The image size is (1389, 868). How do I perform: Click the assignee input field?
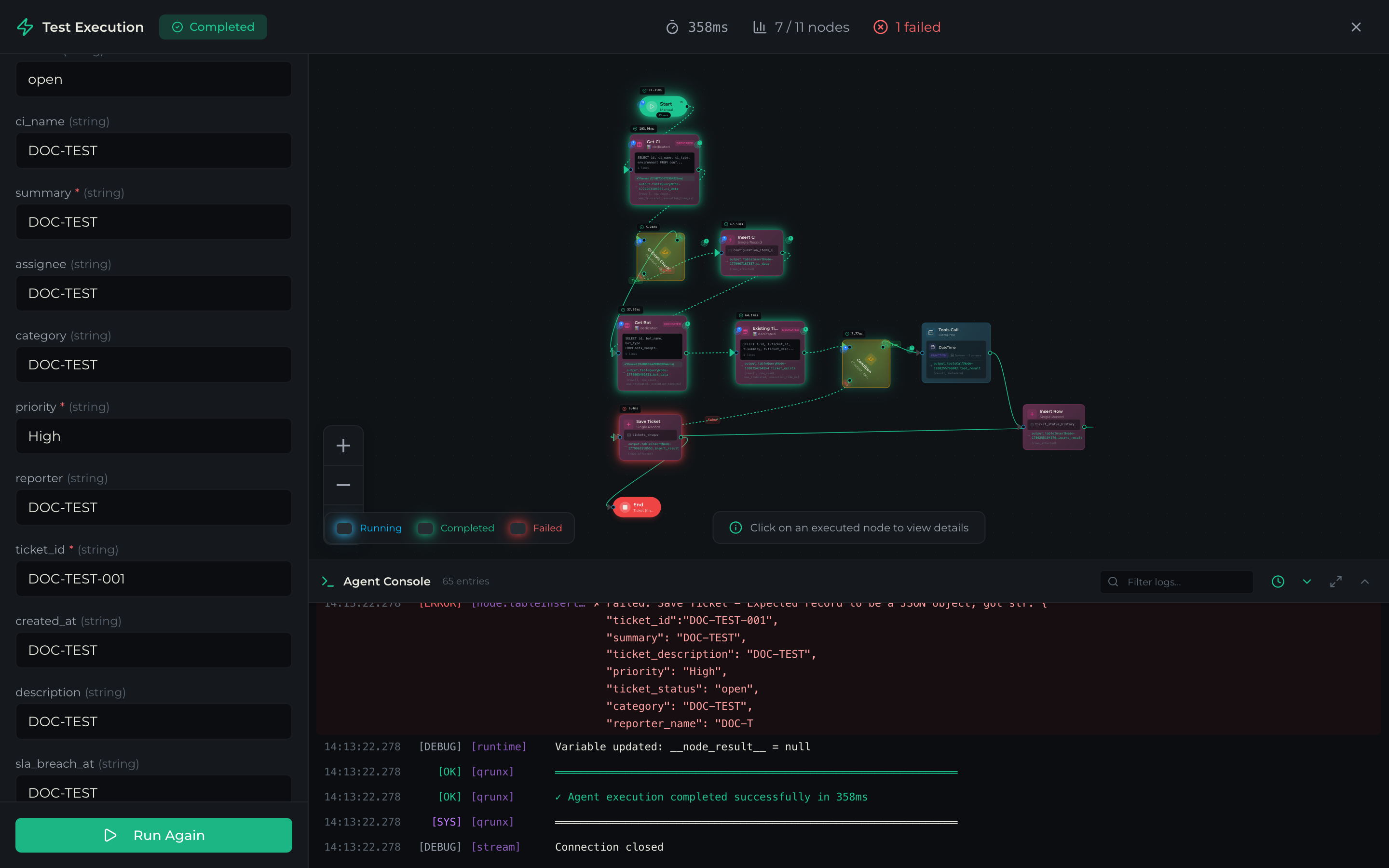tap(154, 293)
